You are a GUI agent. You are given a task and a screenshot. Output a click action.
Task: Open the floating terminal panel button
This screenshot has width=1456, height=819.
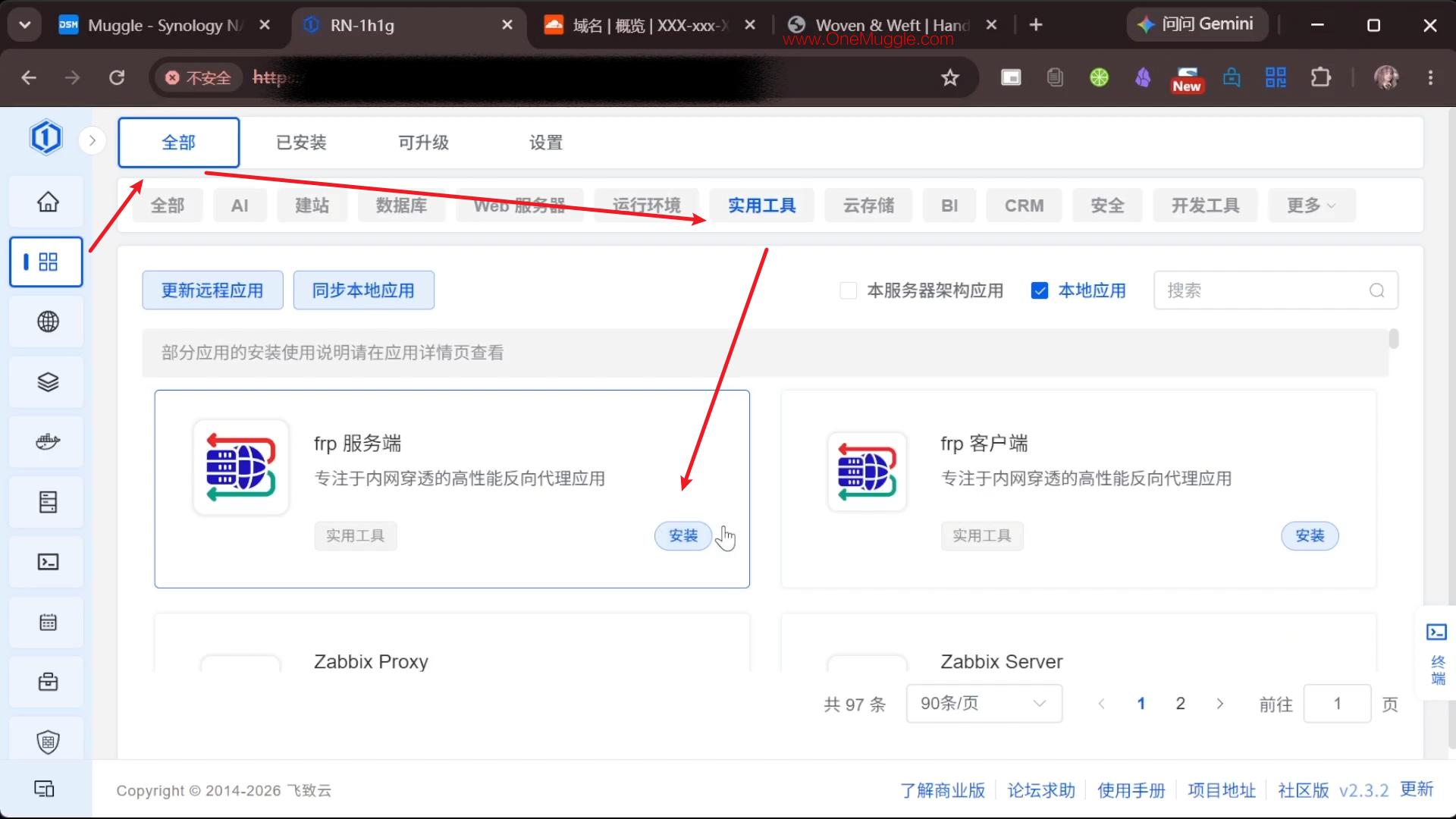(x=1437, y=653)
